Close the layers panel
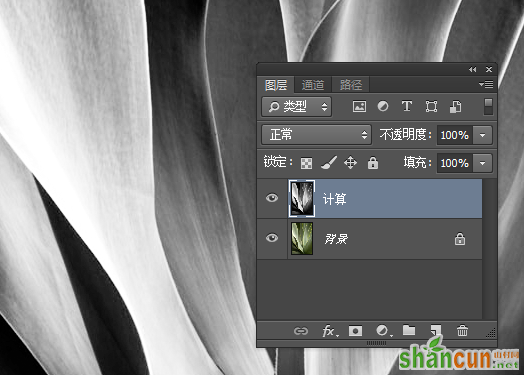Image resolution: width=524 pixels, height=375 pixels. (x=489, y=70)
